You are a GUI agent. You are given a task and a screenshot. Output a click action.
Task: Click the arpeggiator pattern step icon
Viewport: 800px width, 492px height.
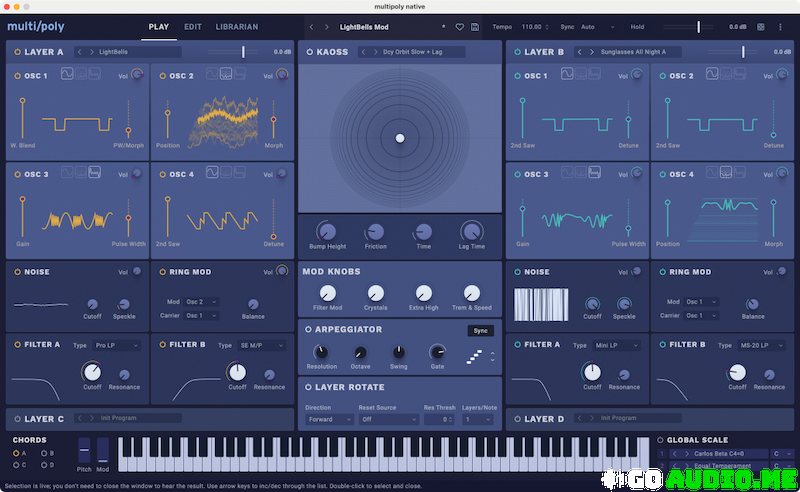(x=474, y=357)
